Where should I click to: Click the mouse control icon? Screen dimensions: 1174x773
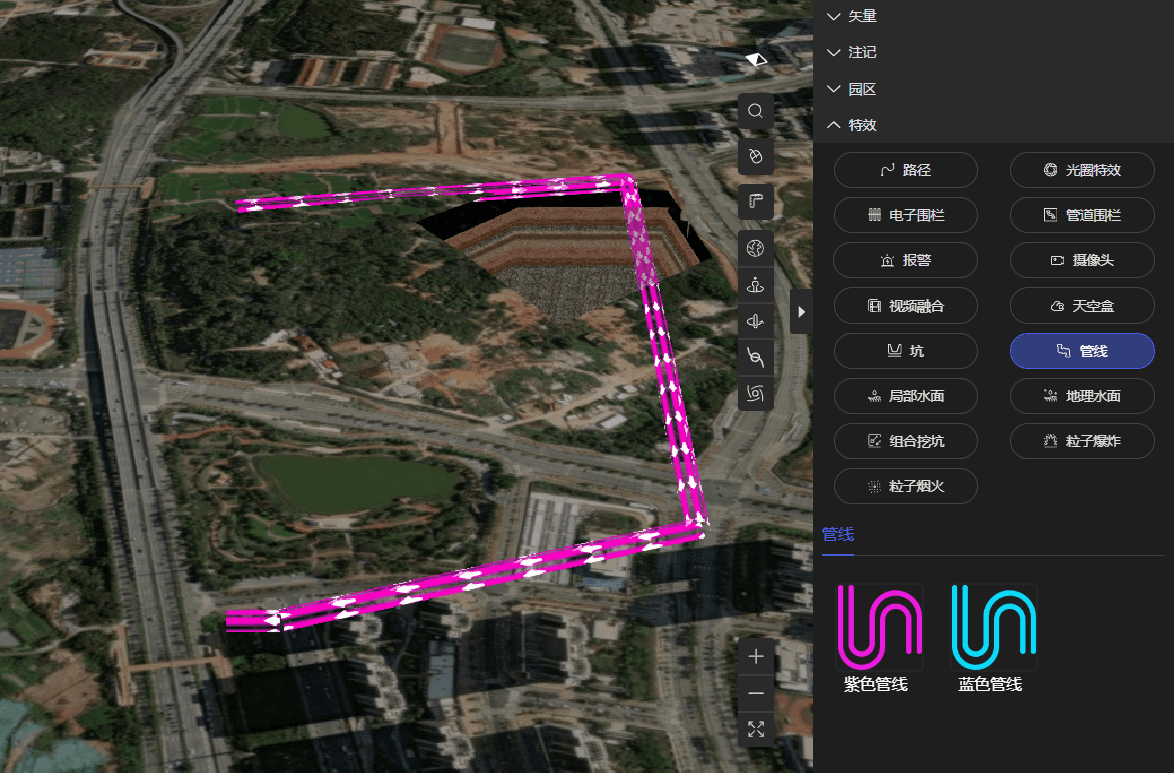point(756,156)
